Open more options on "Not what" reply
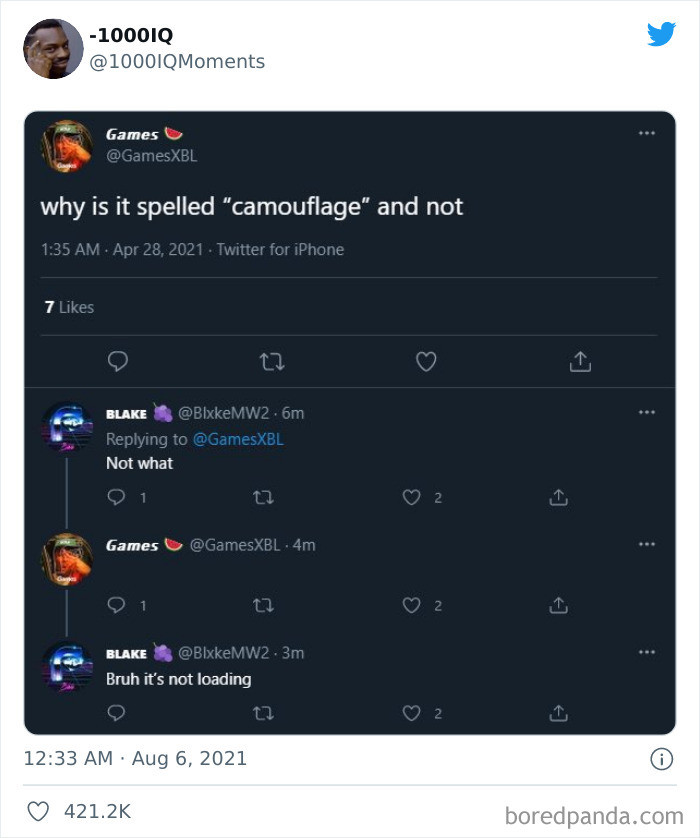 pos(647,412)
